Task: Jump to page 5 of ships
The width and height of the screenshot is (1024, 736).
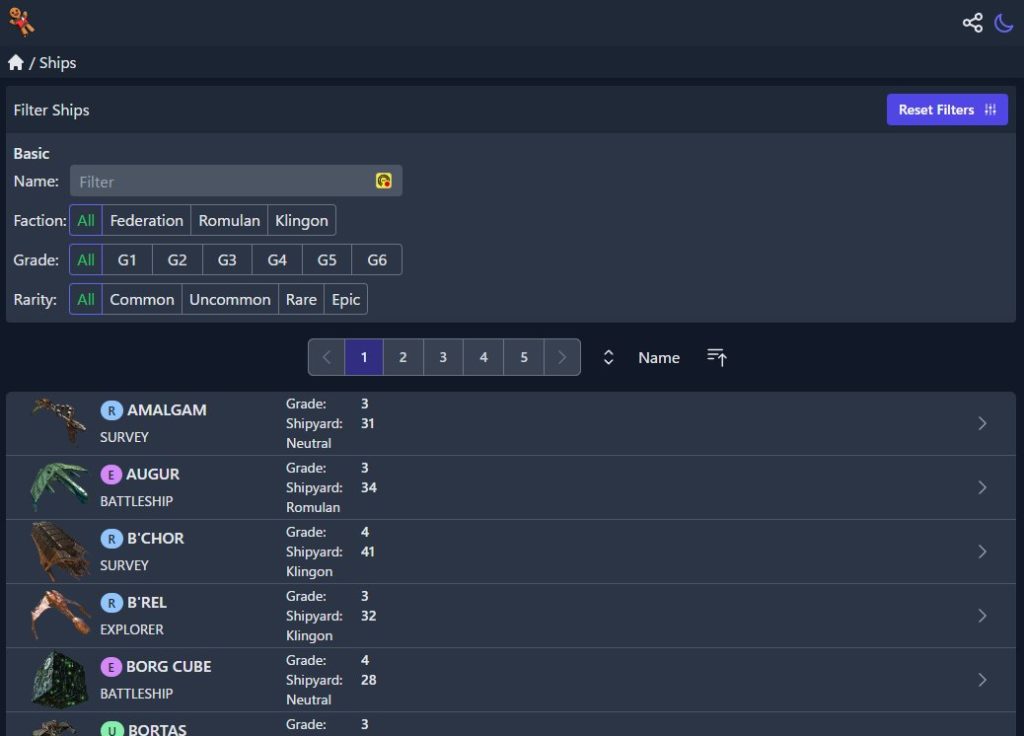Action: click(523, 357)
